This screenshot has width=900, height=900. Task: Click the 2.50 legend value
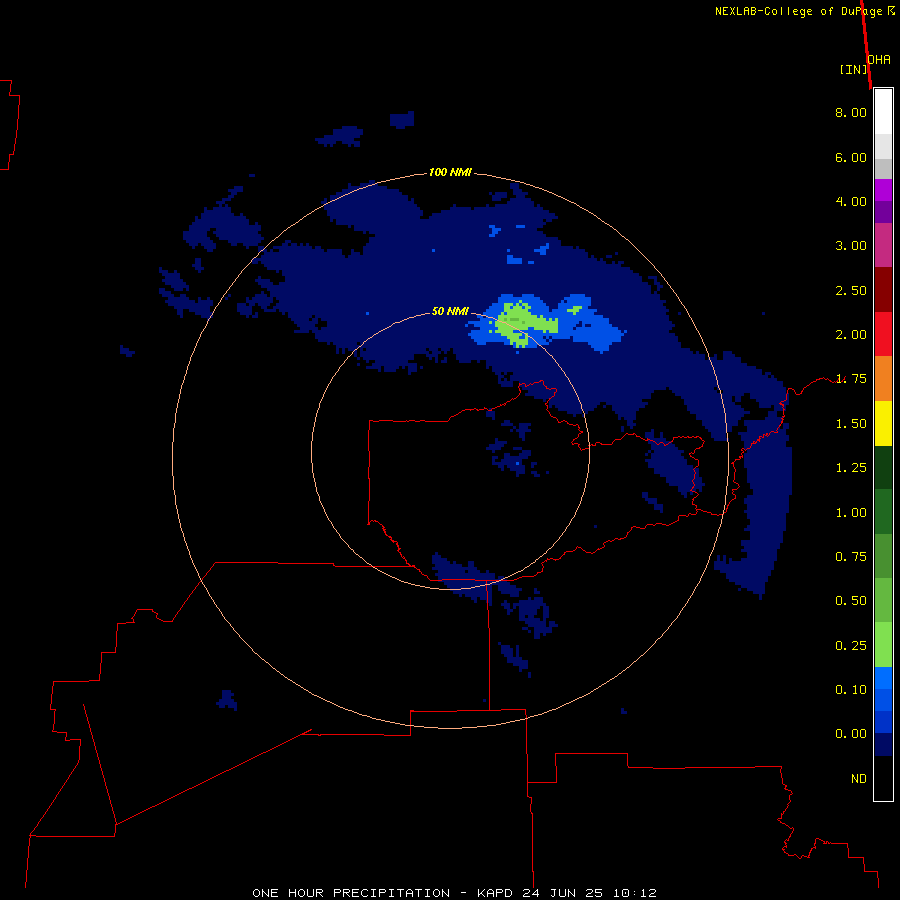[x=851, y=290]
